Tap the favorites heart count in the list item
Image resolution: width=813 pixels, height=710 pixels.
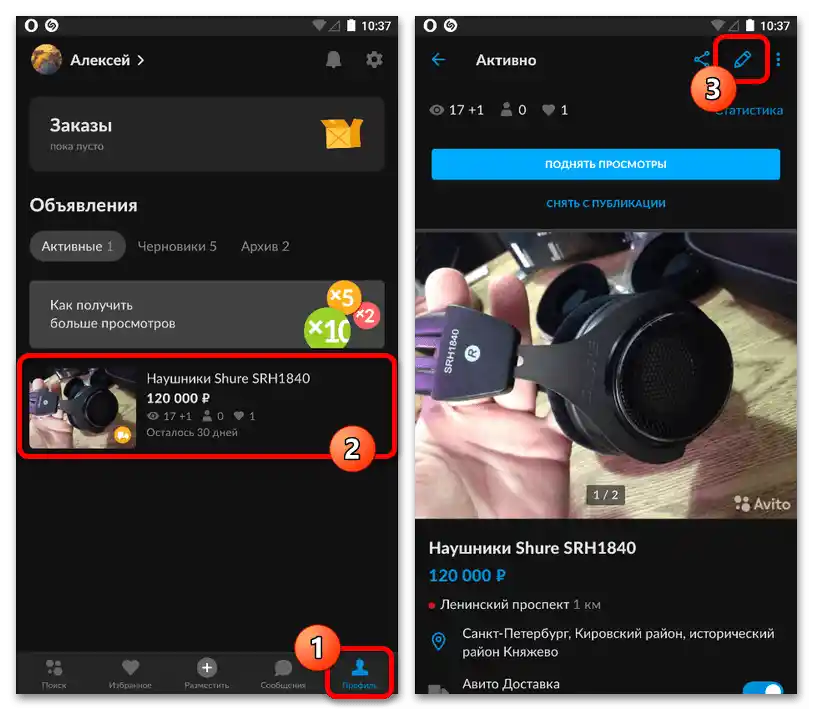point(244,416)
